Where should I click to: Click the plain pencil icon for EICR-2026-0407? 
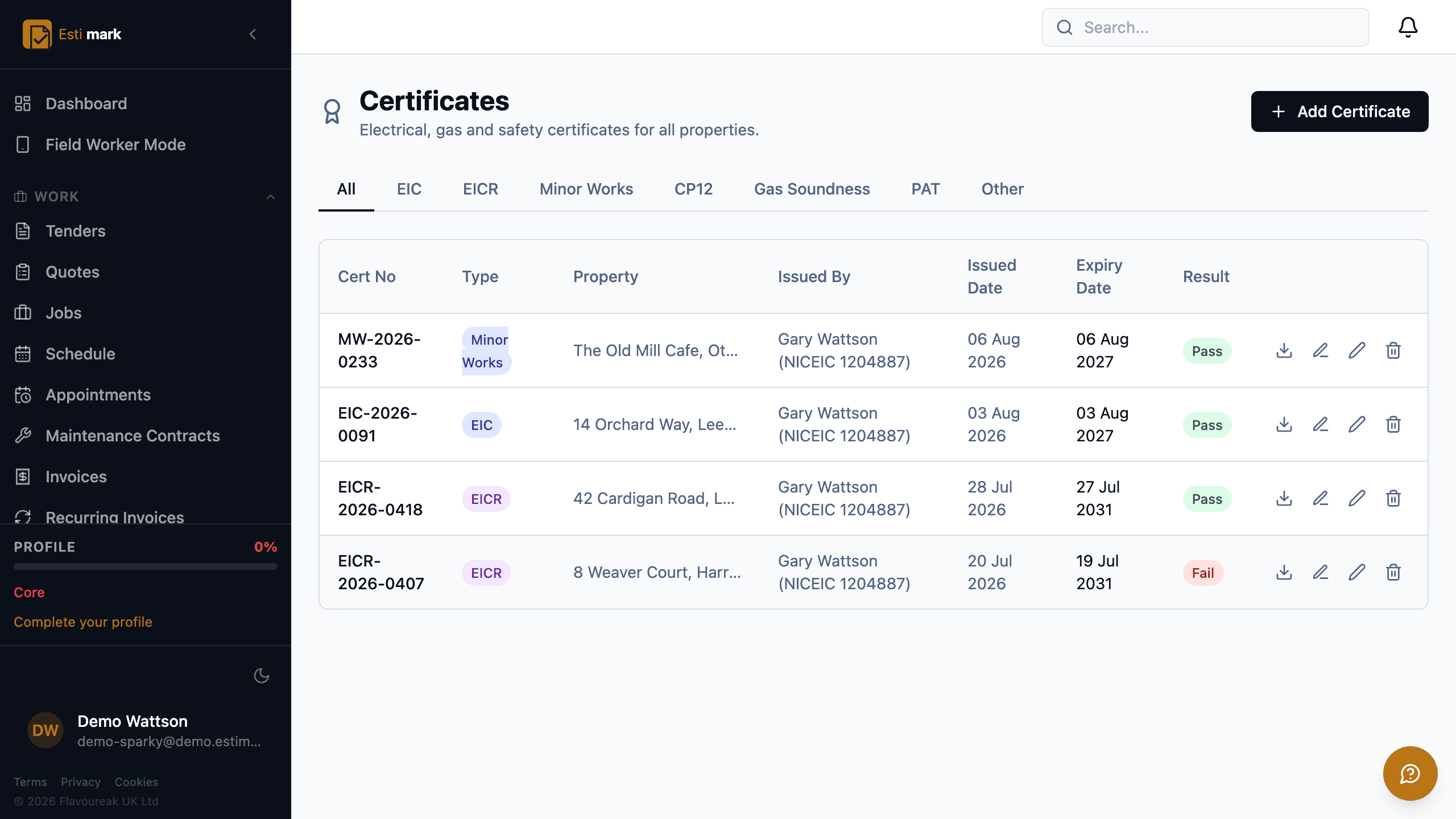point(1357,572)
